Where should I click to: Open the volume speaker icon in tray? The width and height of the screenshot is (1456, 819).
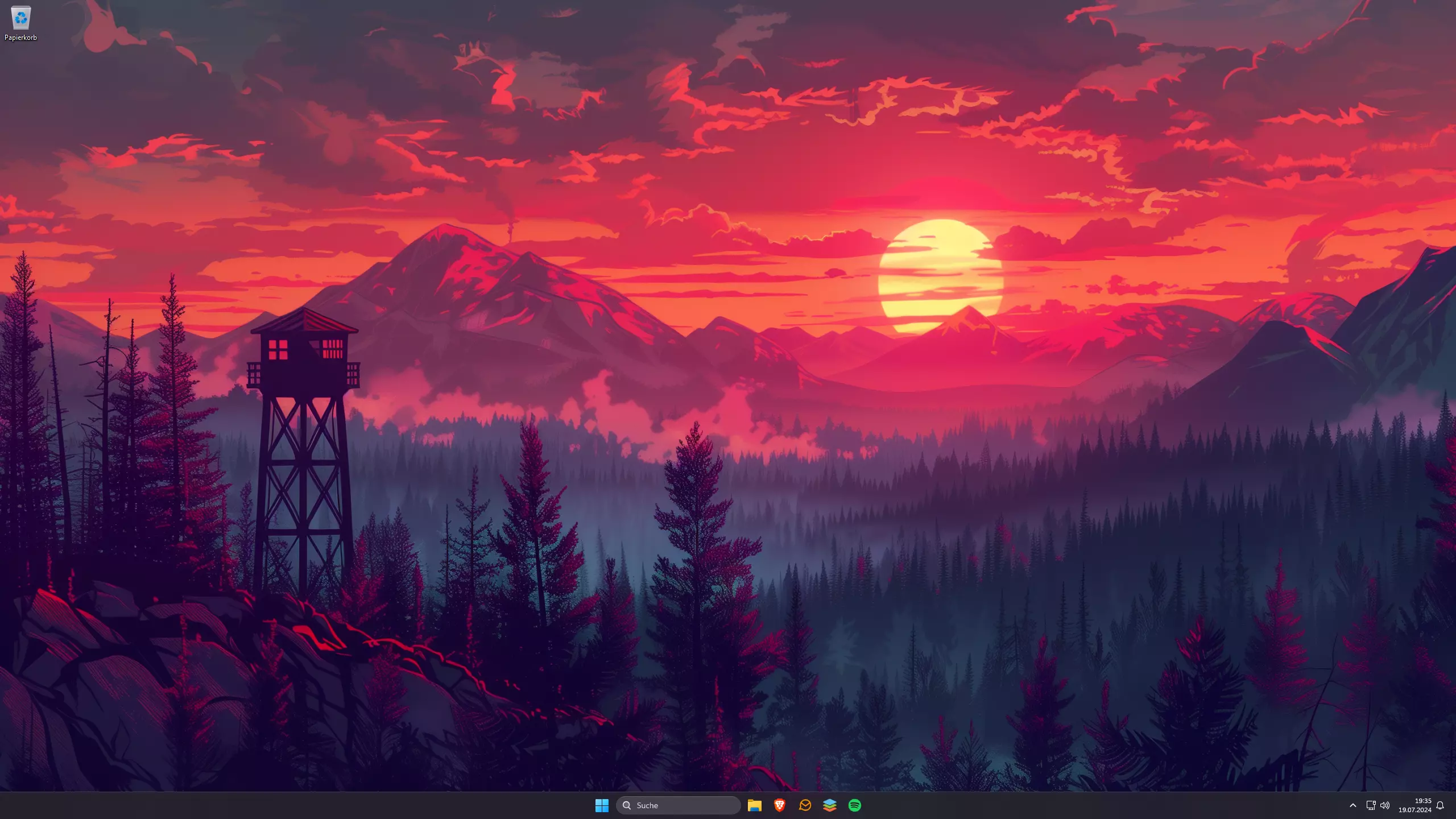tap(1385, 805)
